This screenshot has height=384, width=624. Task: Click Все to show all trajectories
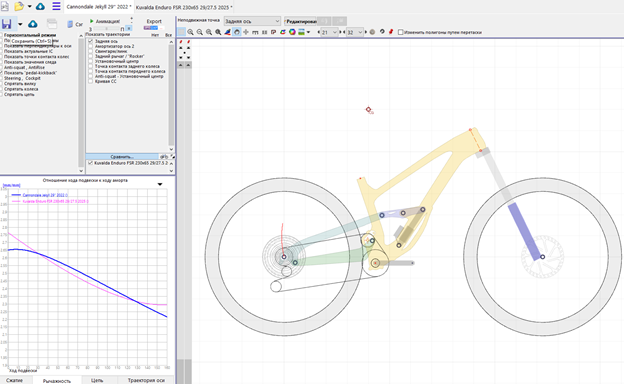(168, 35)
